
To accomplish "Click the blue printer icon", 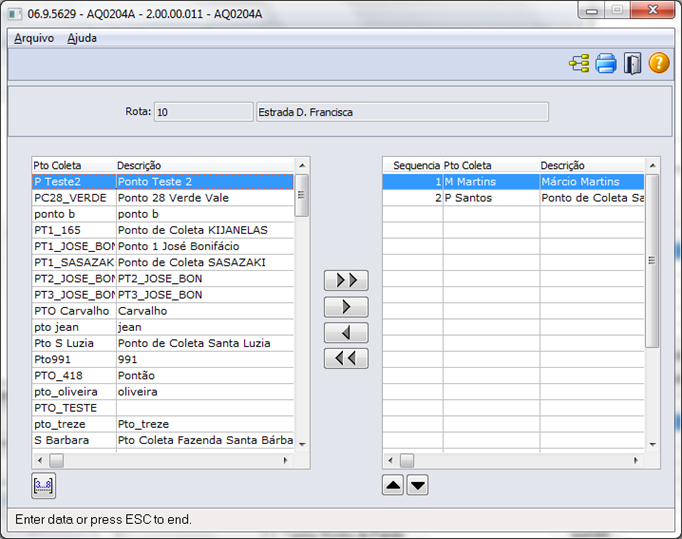I will [606, 64].
